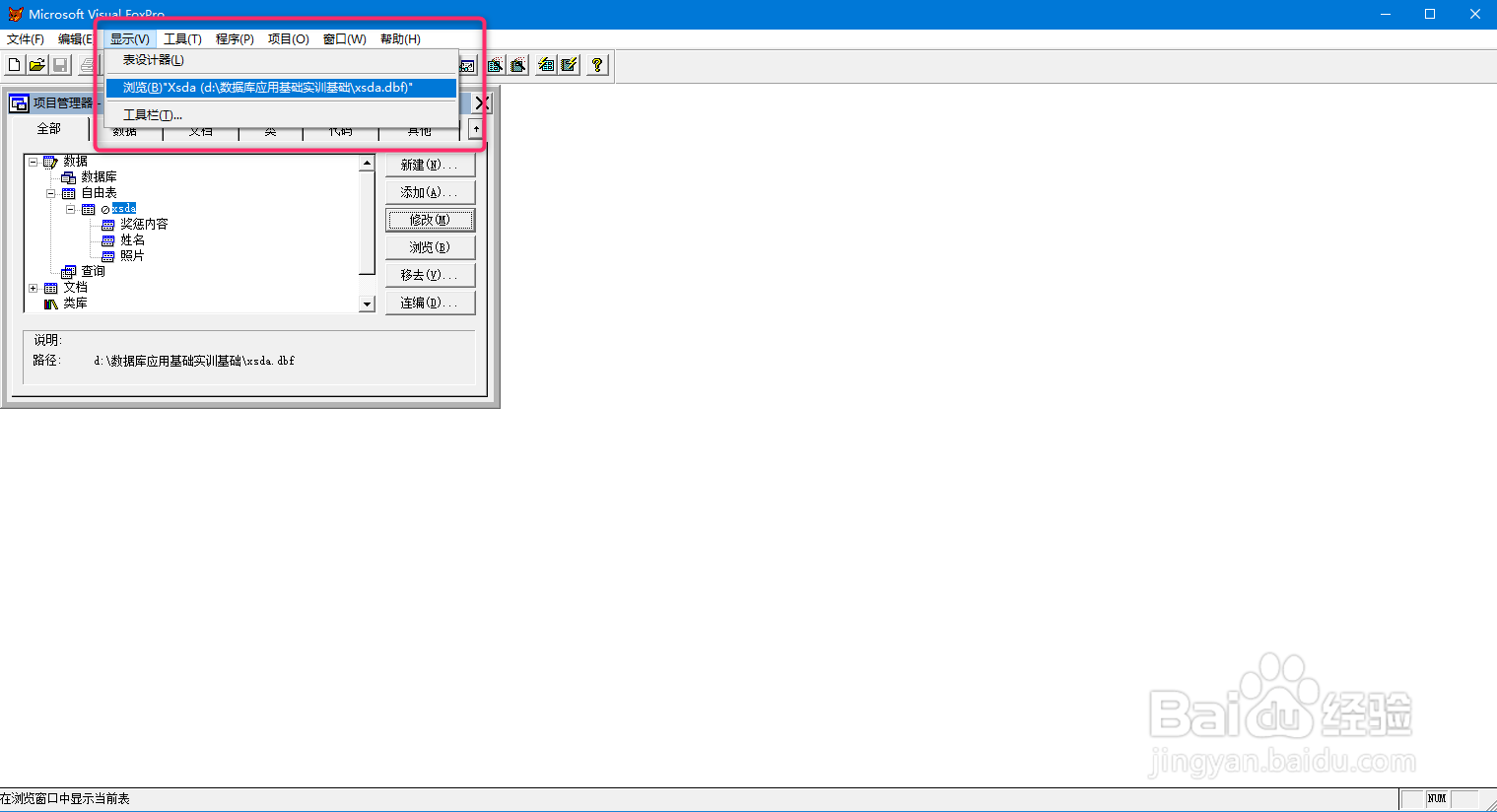Click the toolbar icon left of Help button
1497x812 pixels.
(x=570, y=65)
